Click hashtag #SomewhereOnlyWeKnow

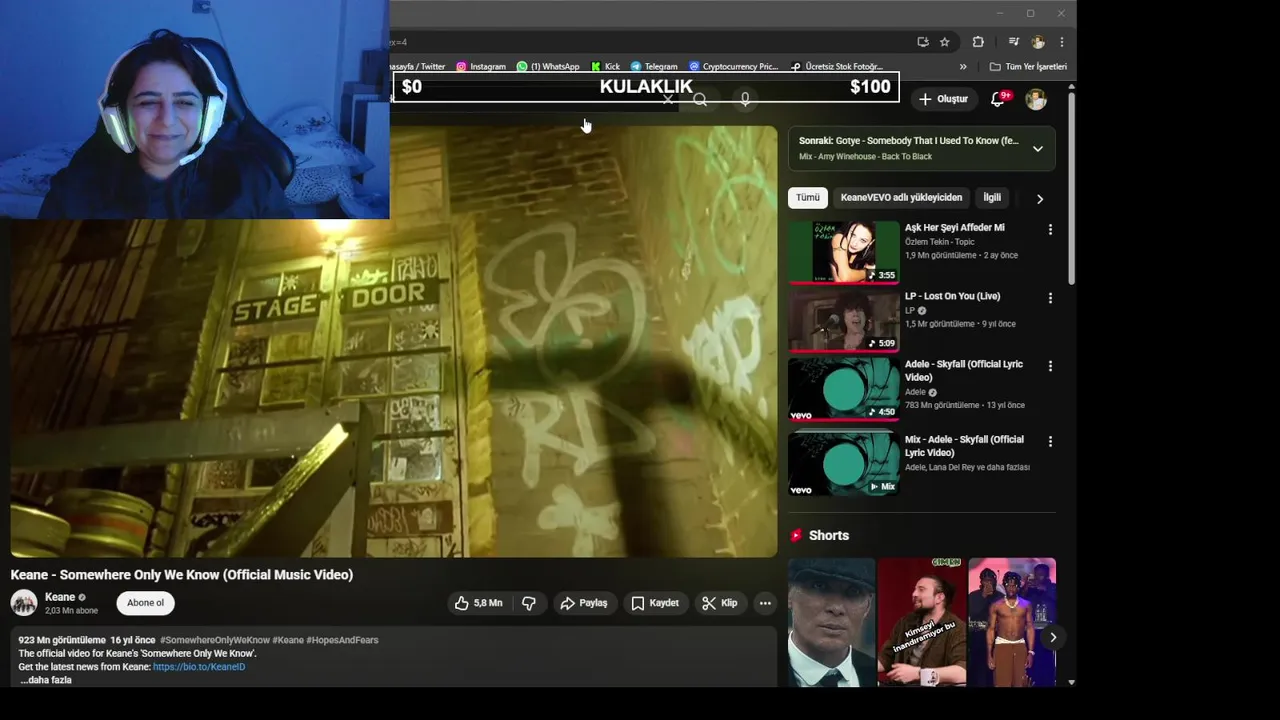click(x=214, y=640)
